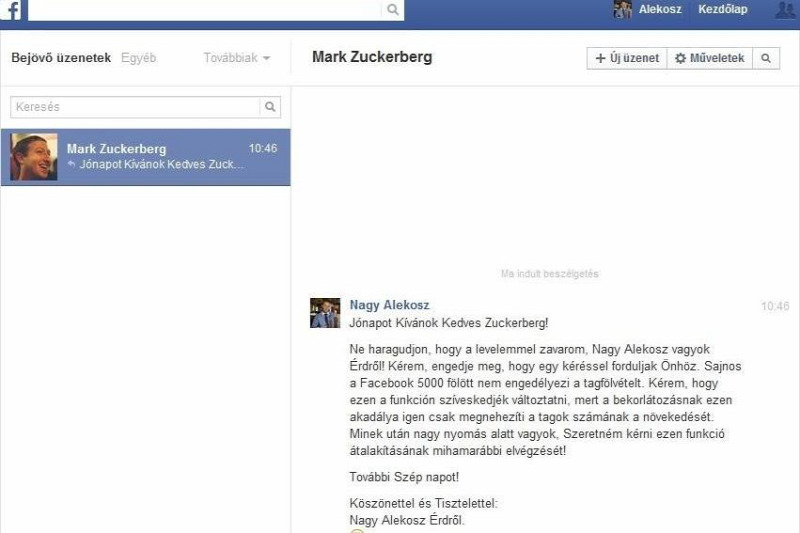Open Mark Zuckerberg conversation in list

click(145, 157)
